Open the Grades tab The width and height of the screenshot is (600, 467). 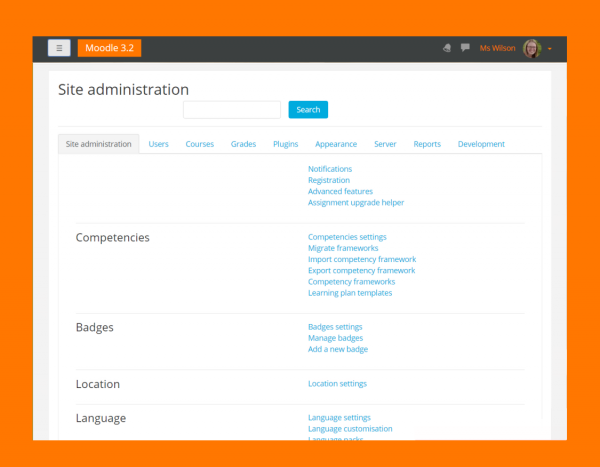[x=243, y=144]
